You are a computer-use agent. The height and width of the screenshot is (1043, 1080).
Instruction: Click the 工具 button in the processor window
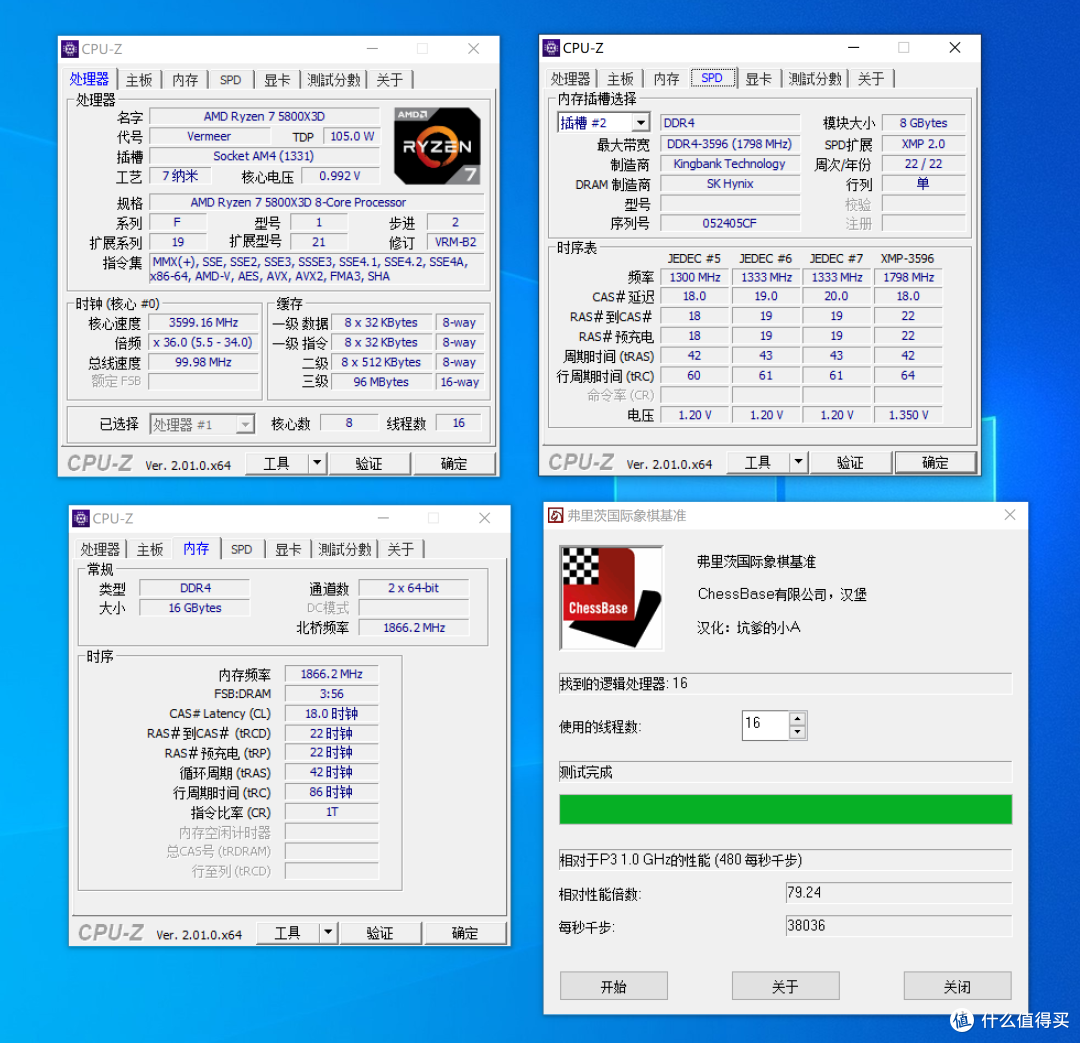point(277,463)
